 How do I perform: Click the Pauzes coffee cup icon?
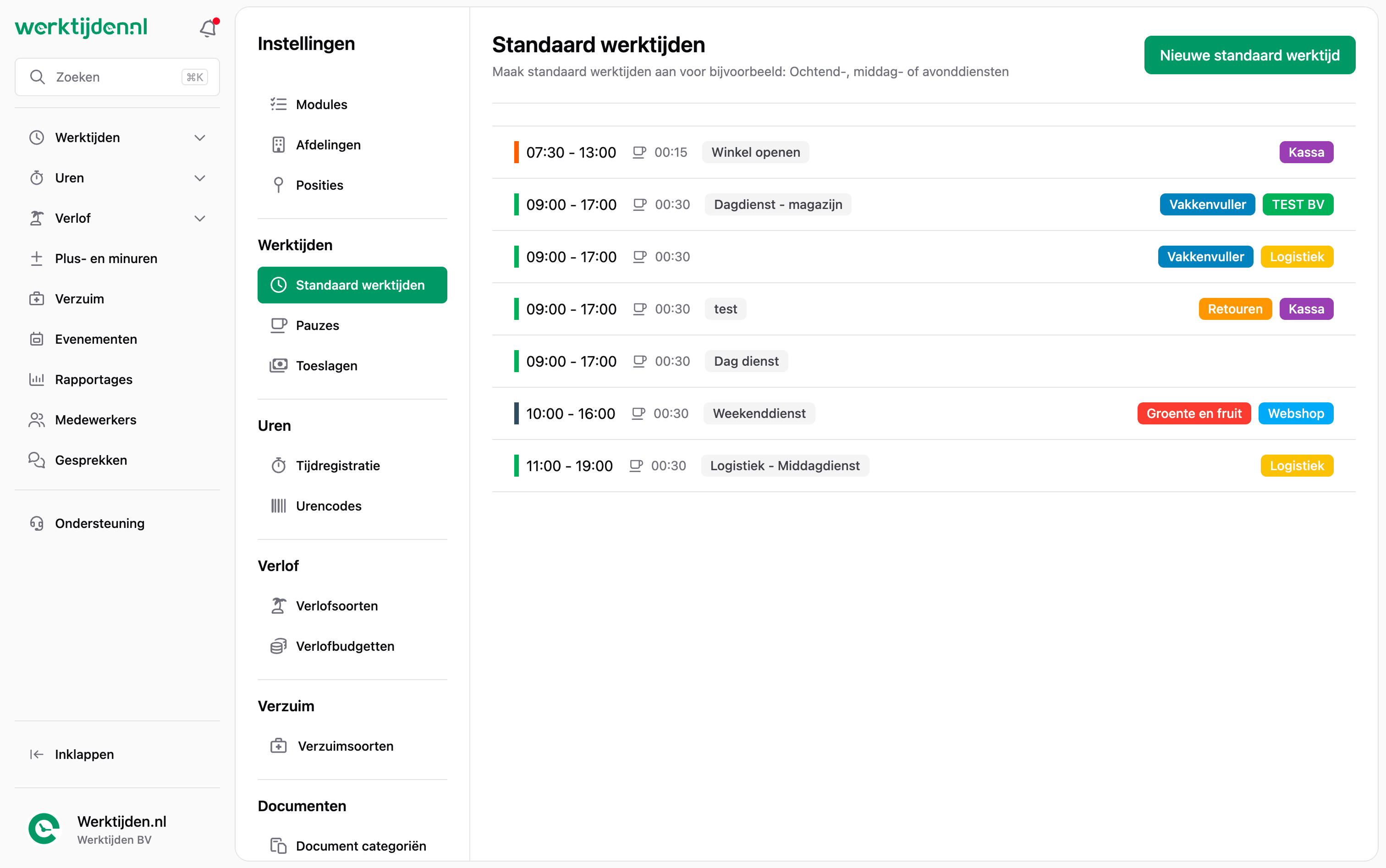pyautogui.click(x=279, y=325)
